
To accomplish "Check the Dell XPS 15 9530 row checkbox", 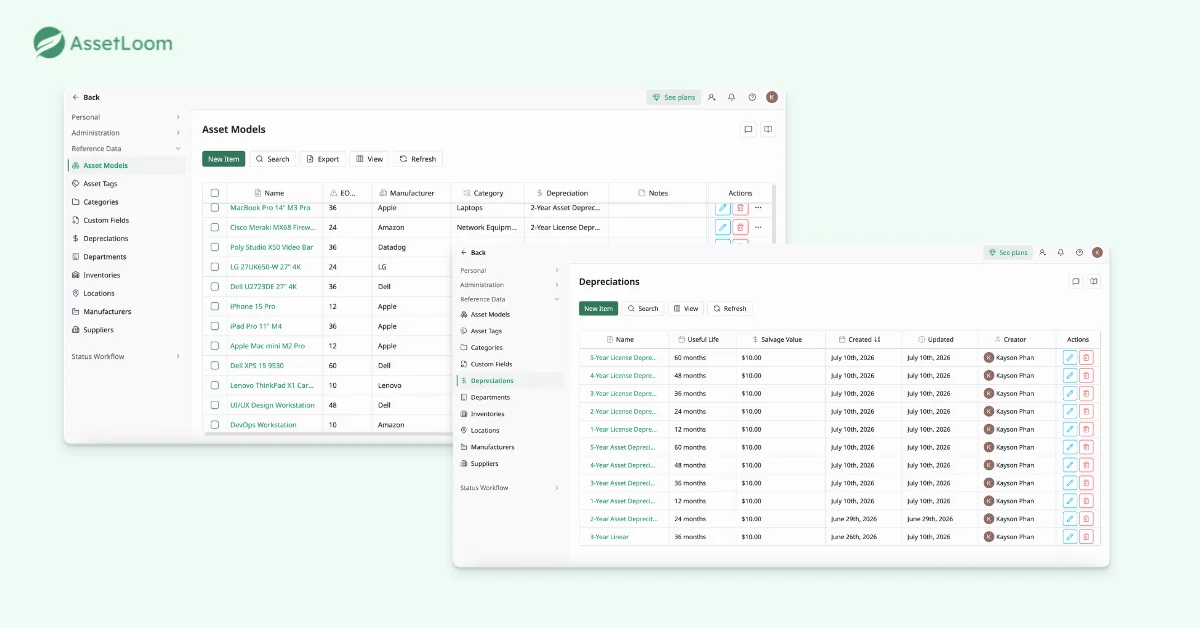I will coord(215,365).
